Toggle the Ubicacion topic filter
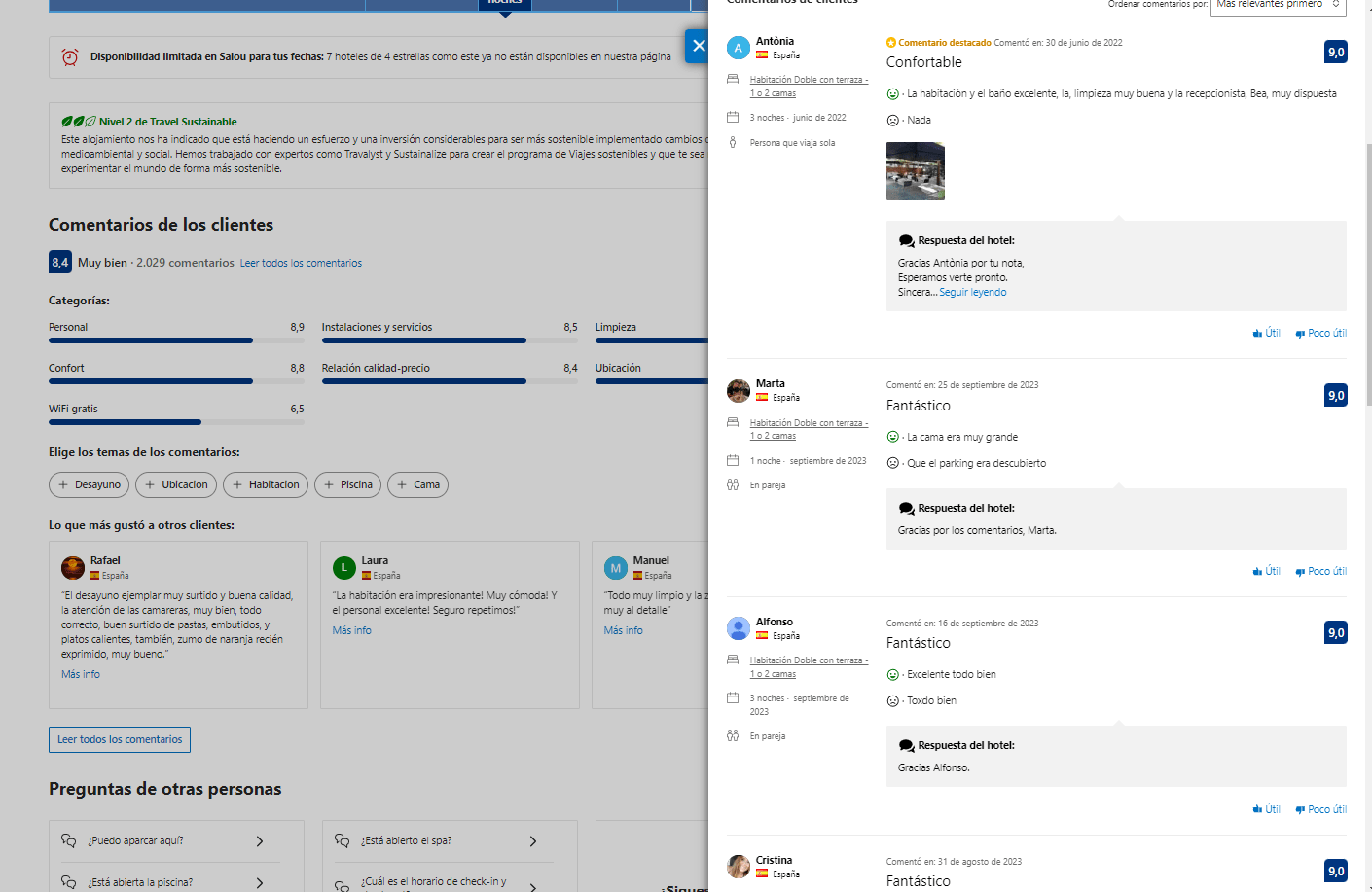The height and width of the screenshot is (892, 1372). click(176, 484)
